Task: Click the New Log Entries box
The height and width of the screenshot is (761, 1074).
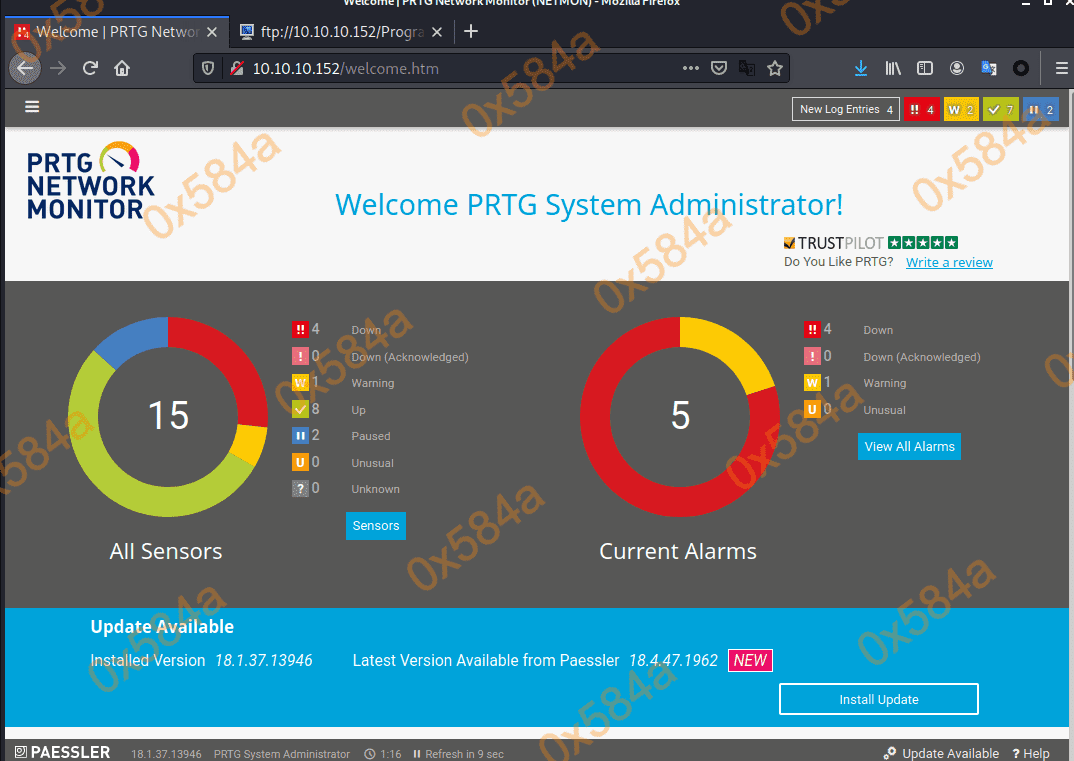Action: (x=846, y=110)
